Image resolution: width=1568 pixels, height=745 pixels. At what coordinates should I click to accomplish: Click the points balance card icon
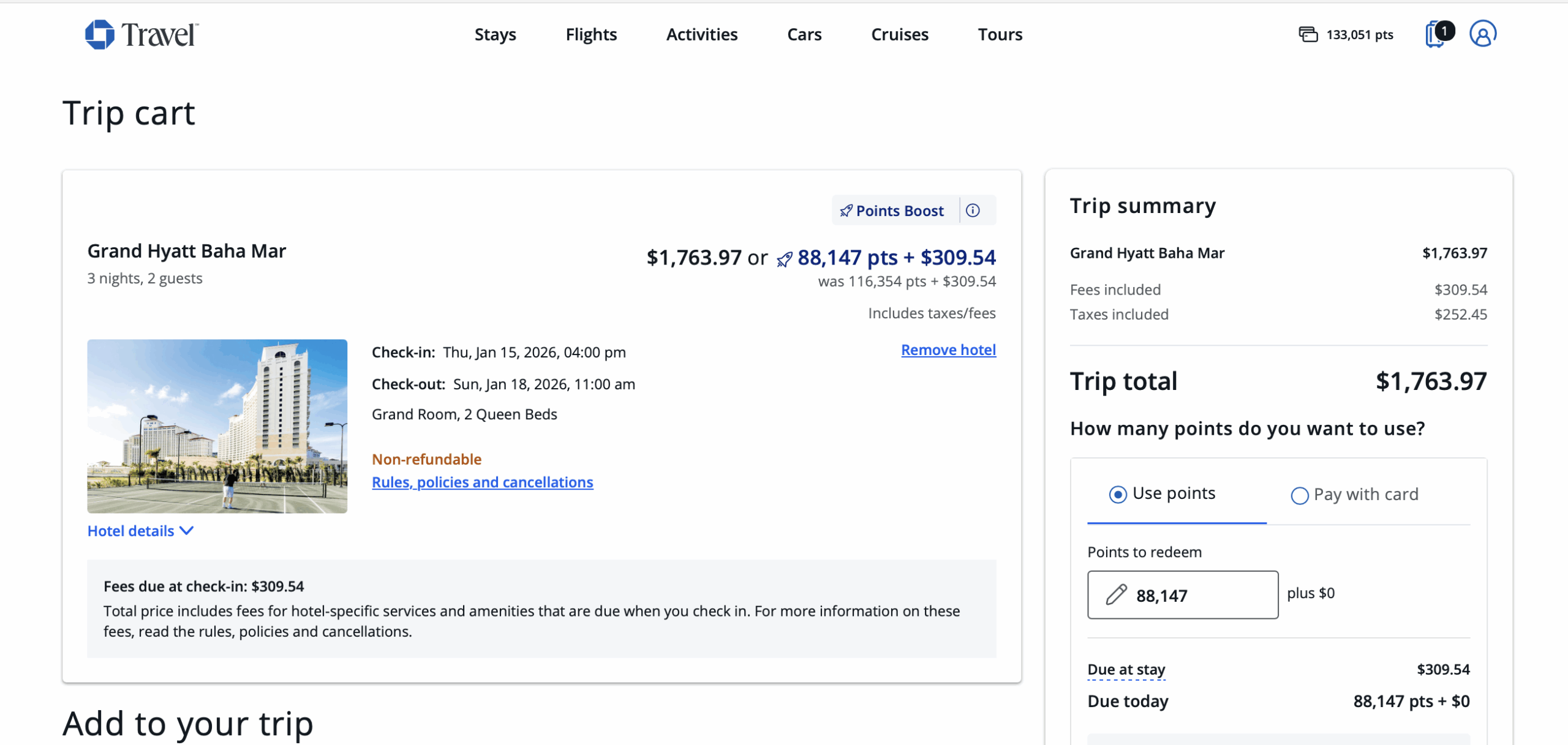pos(1308,34)
